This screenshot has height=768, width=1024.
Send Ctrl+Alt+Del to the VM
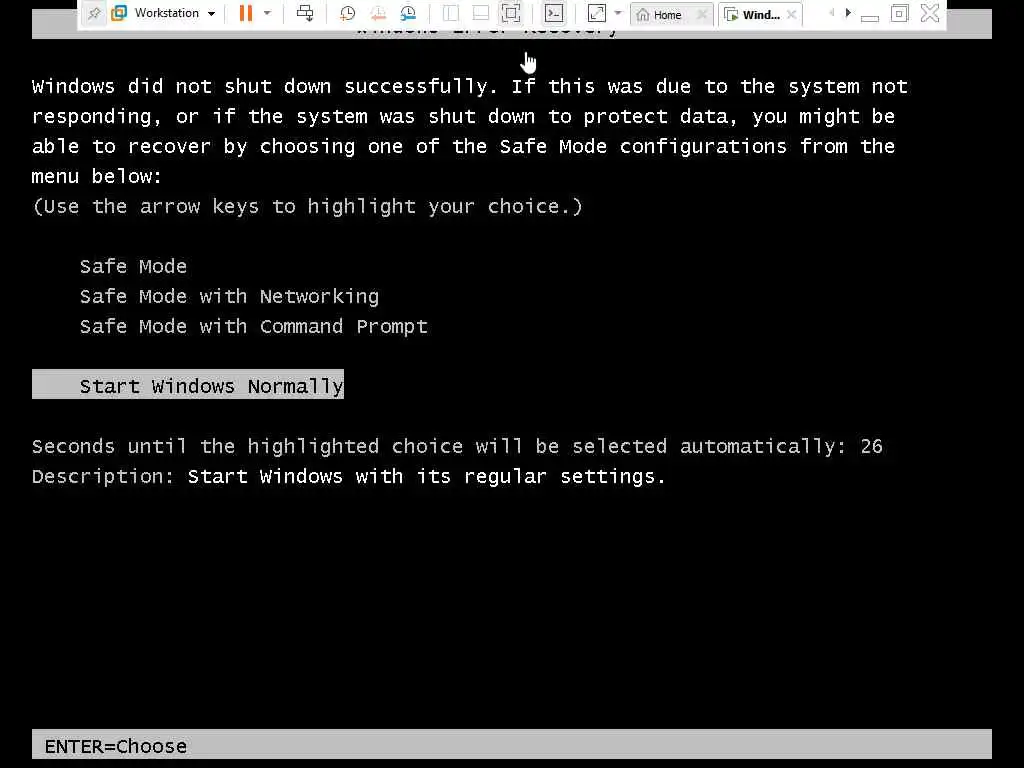[x=305, y=13]
